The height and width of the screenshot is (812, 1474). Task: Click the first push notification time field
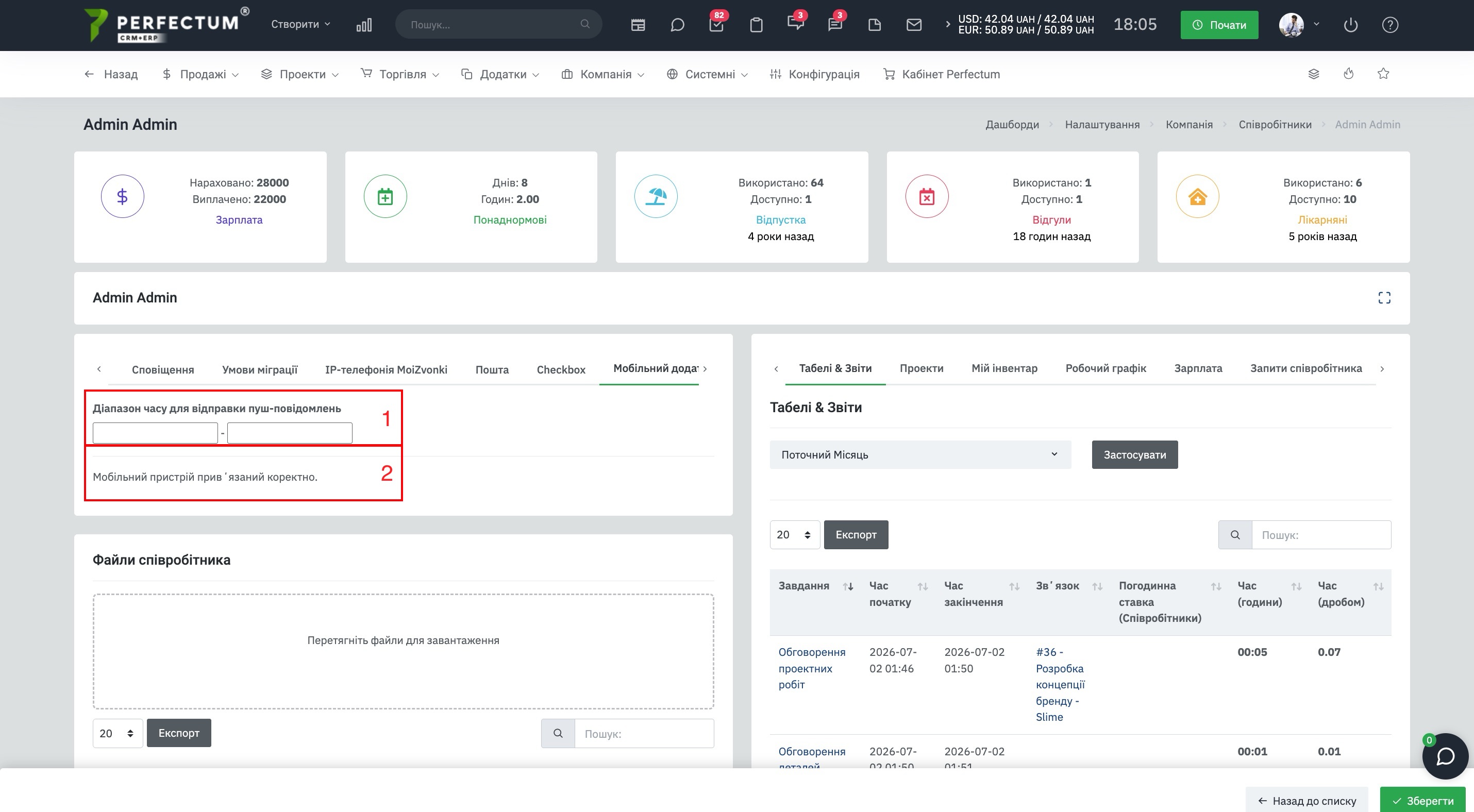tap(155, 433)
